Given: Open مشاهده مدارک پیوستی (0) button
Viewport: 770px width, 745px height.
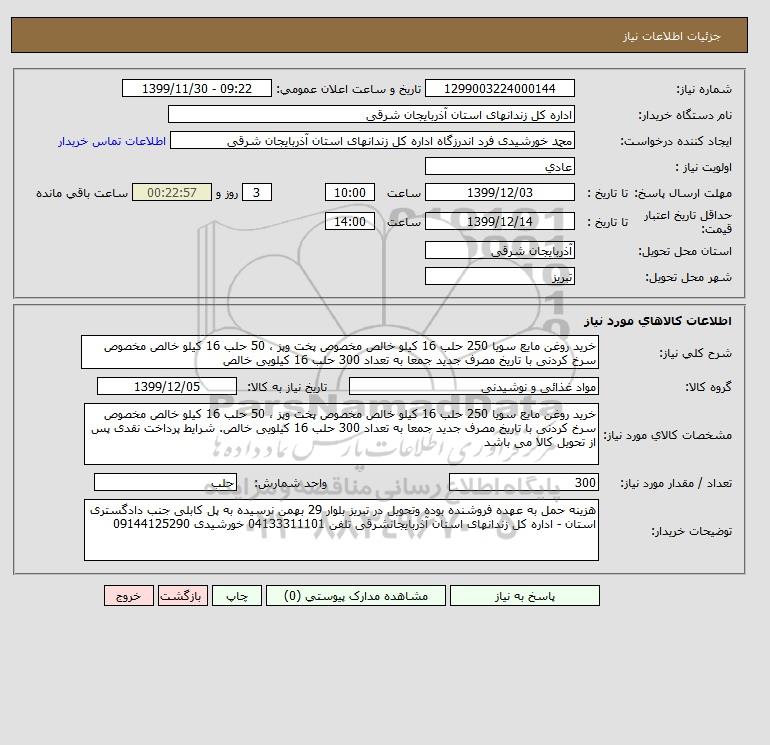Looking at the screenshot, I should (356, 595).
